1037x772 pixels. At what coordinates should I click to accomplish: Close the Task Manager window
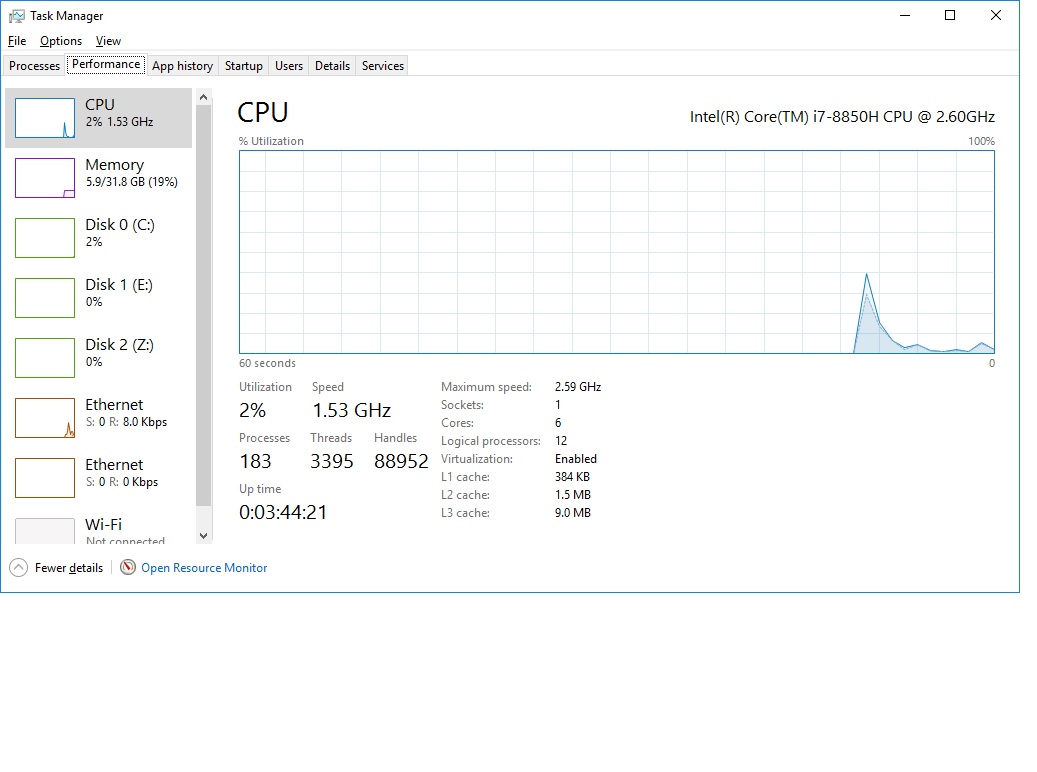pos(995,15)
